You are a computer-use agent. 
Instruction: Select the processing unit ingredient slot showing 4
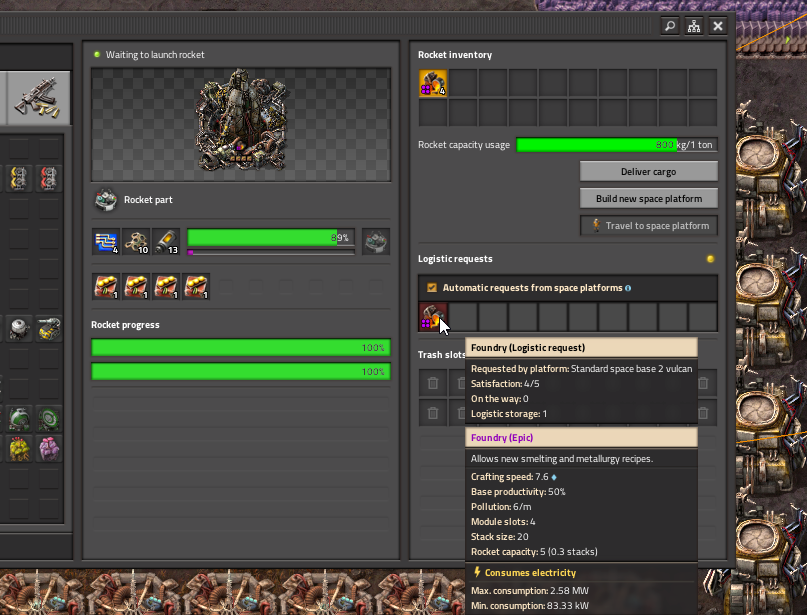[x=106, y=242]
